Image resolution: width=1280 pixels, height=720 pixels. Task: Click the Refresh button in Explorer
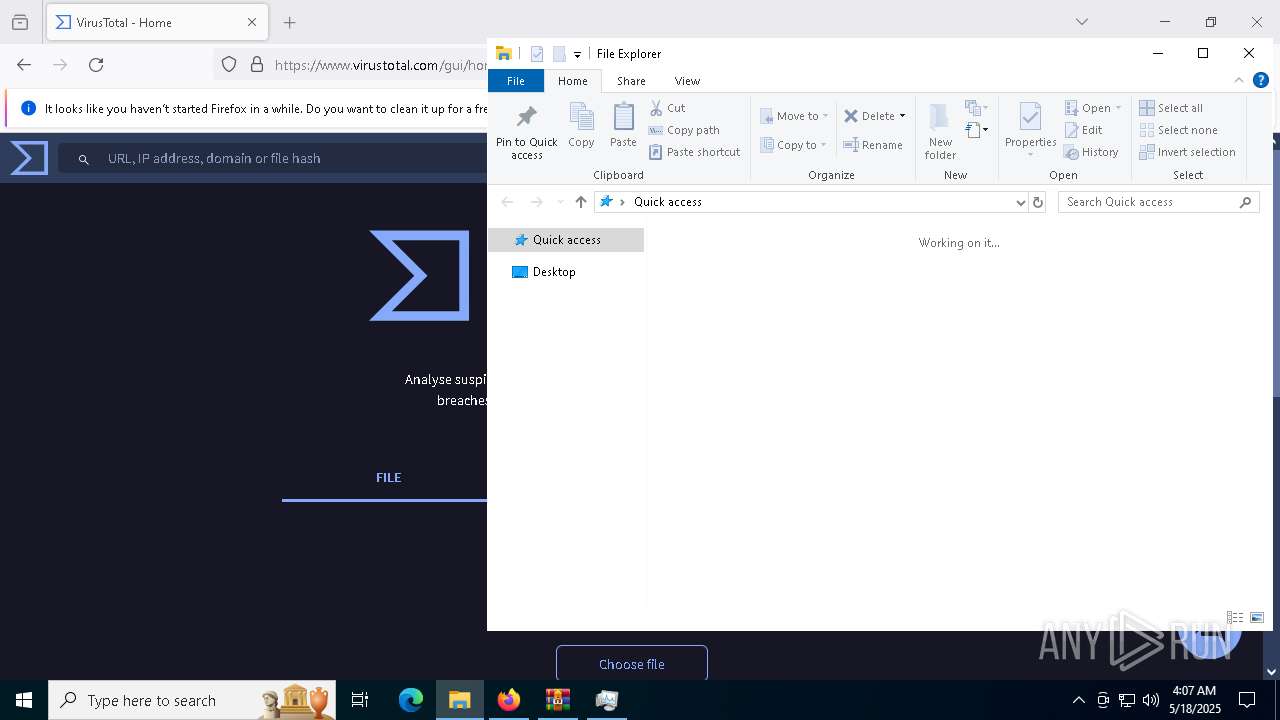coord(1038,202)
